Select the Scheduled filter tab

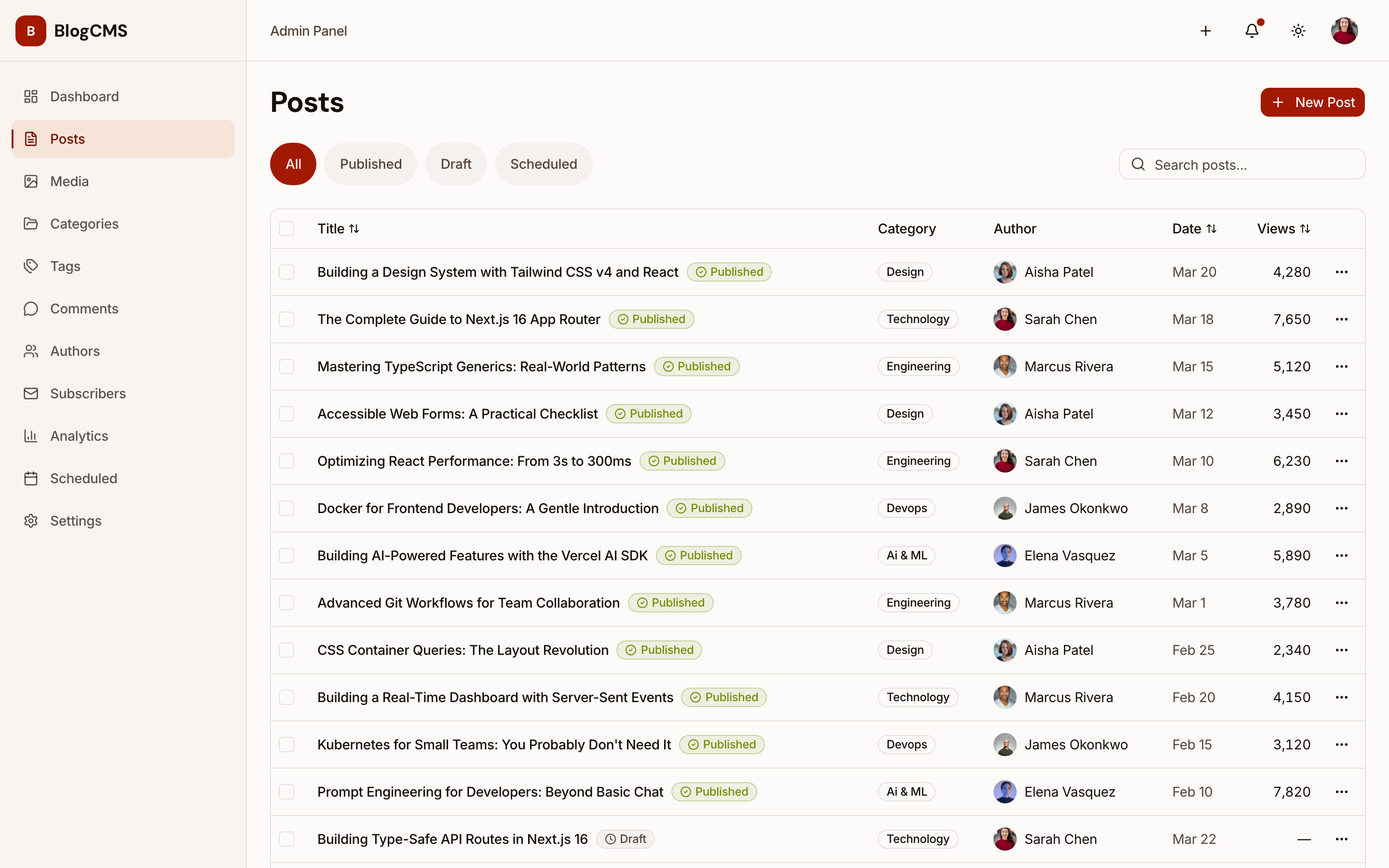pyautogui.click(x=543, y=163)
